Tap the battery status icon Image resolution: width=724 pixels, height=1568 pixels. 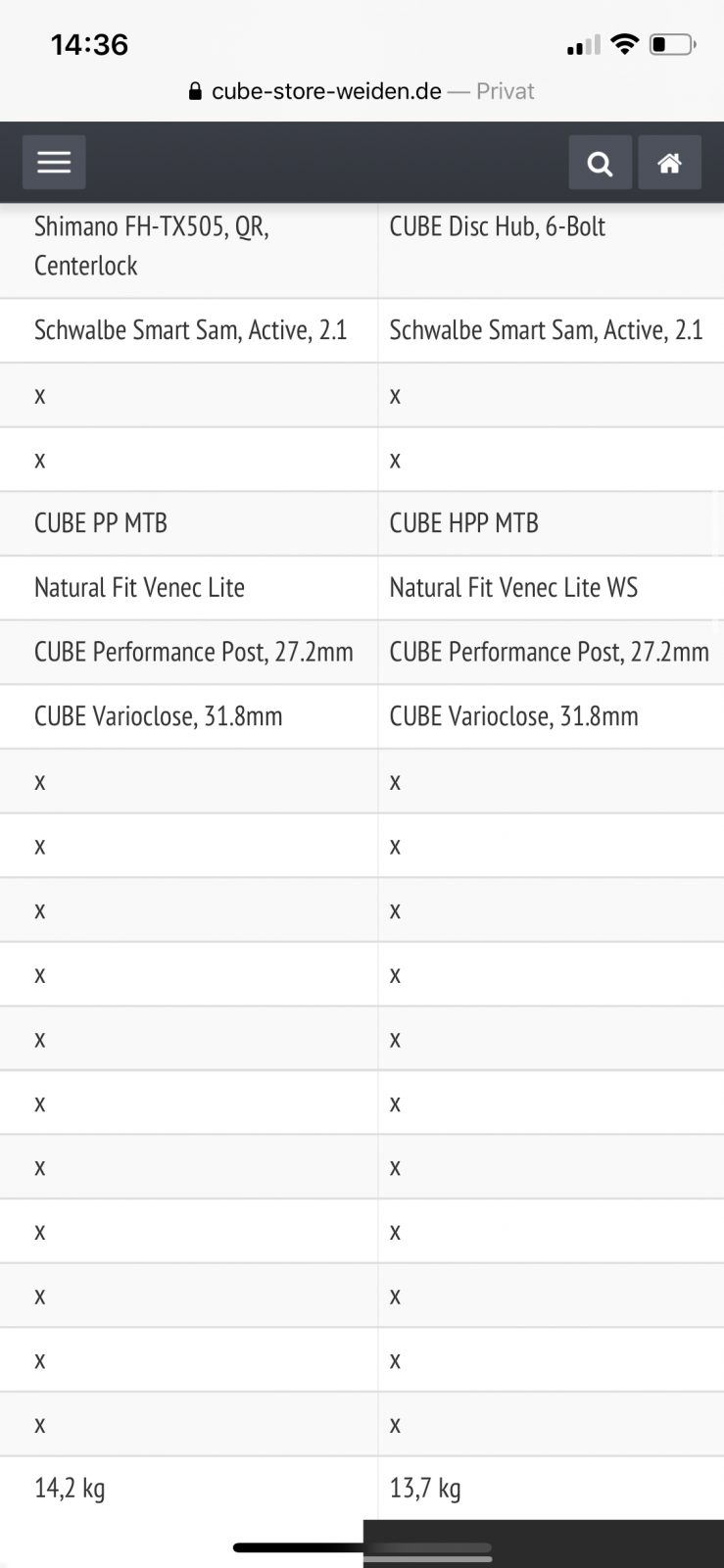pyautogui.click(x=672, y=44)
